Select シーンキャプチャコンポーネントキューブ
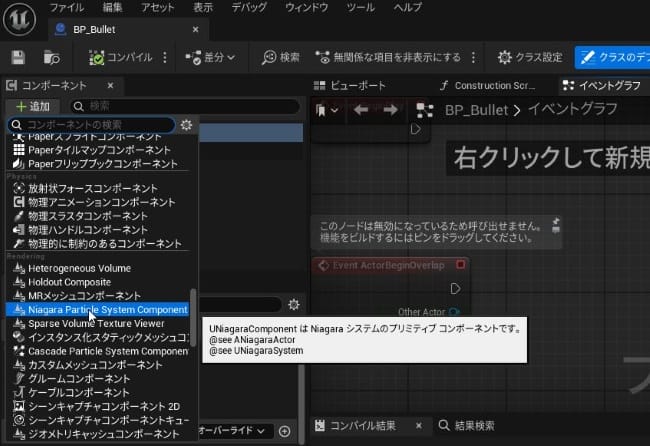The width and height of the screenshot is (650, 446). [98, 420]
